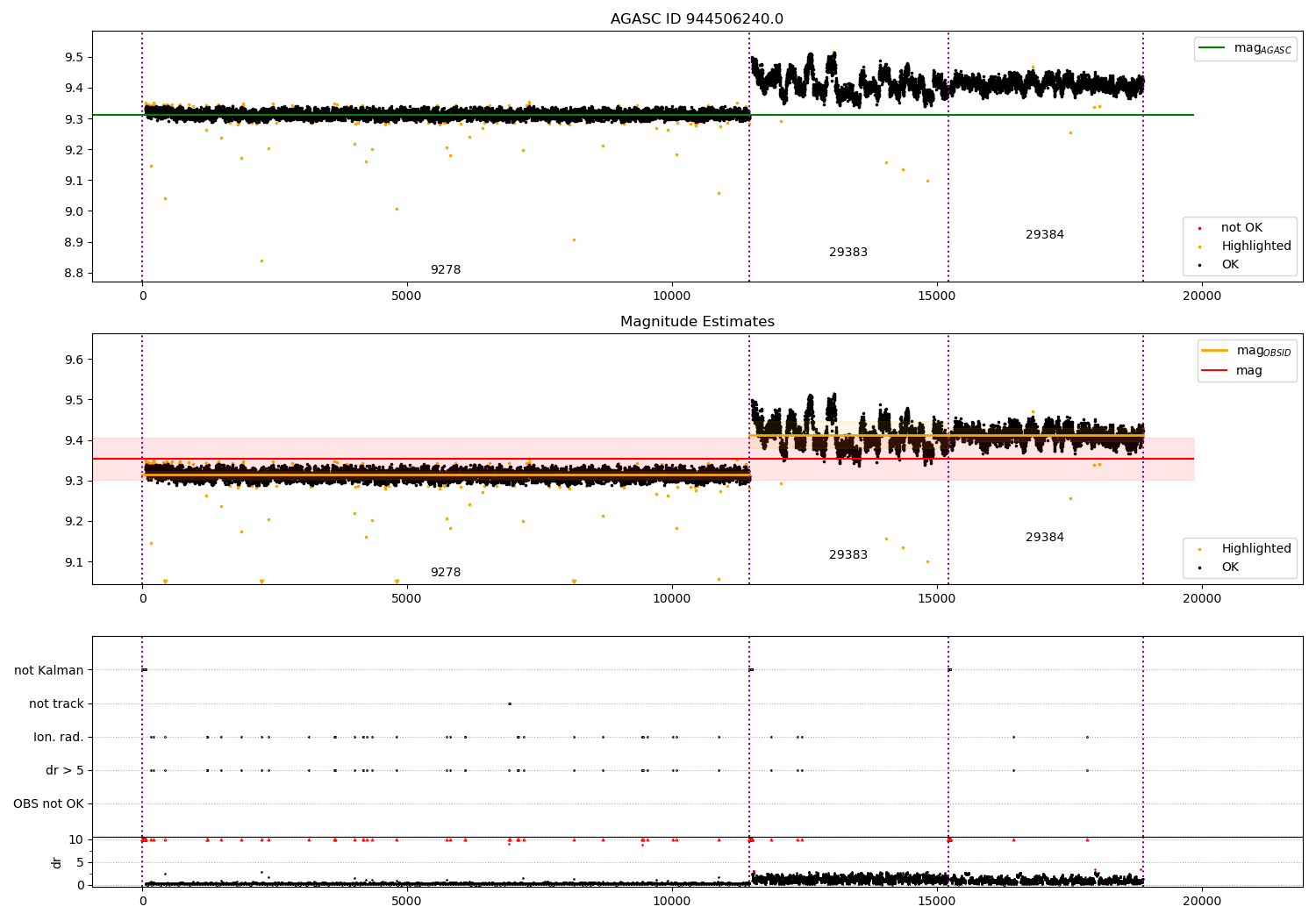Select the mag AGASC legend entry
1316x921 pixels.
coord(1245,48)
